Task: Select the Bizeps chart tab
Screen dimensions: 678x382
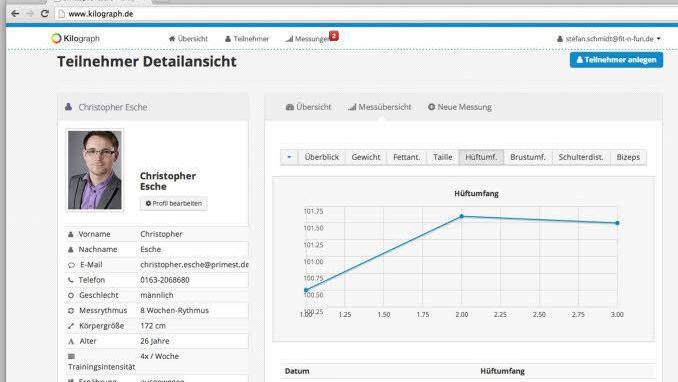Action: tap(628, 157)
